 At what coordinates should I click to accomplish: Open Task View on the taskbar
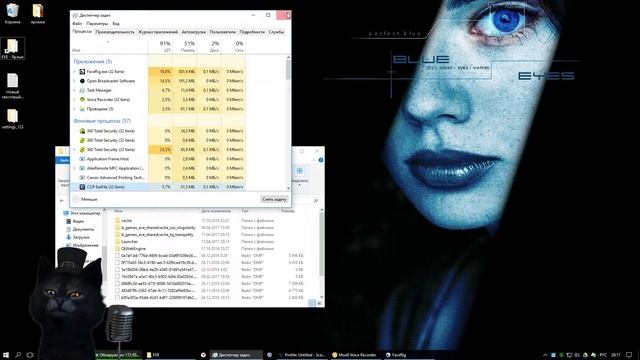[30, 355]
